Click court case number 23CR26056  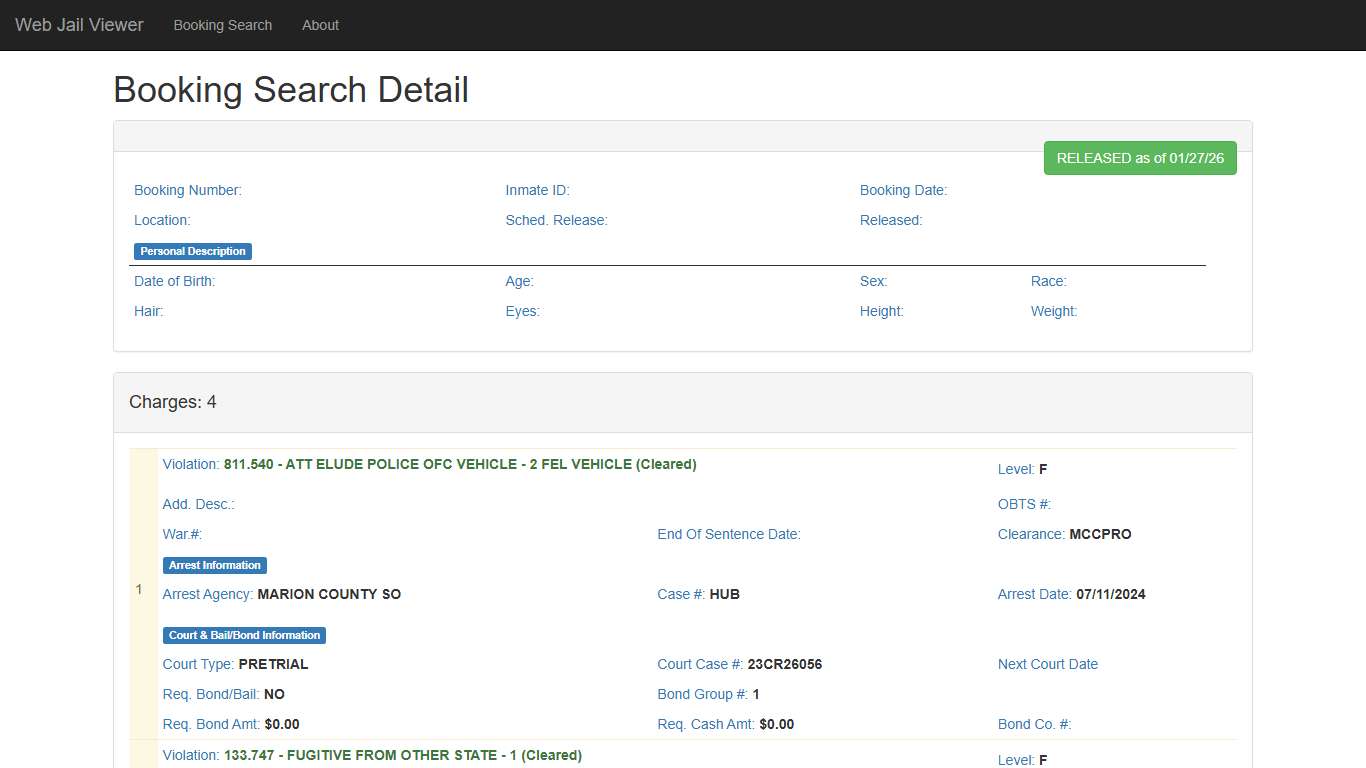pos(784,664)
